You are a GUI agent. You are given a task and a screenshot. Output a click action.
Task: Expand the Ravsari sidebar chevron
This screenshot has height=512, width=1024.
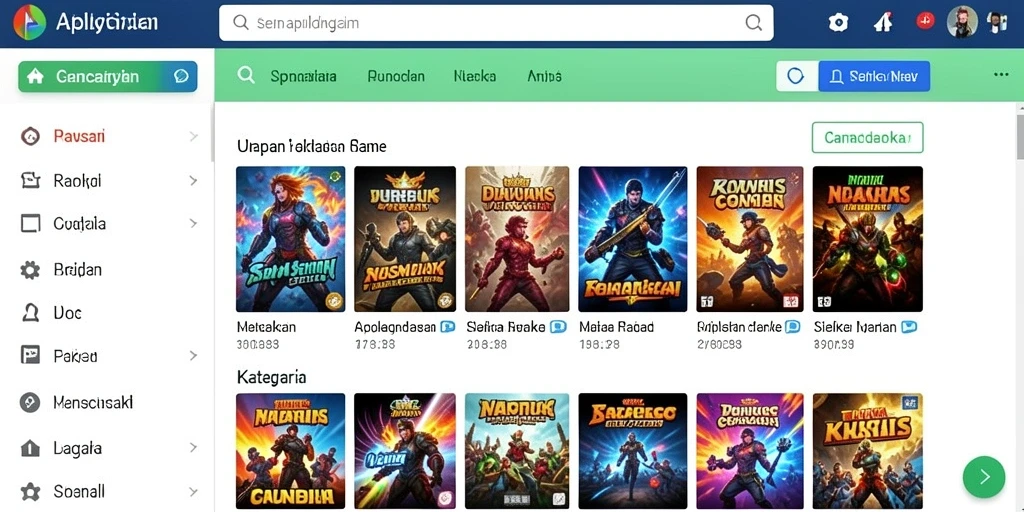193,136
